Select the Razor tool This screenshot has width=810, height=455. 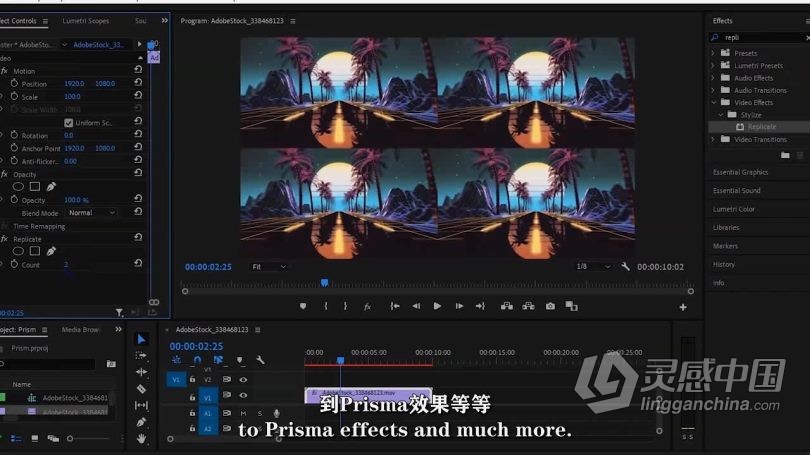[x=141, y=389]
